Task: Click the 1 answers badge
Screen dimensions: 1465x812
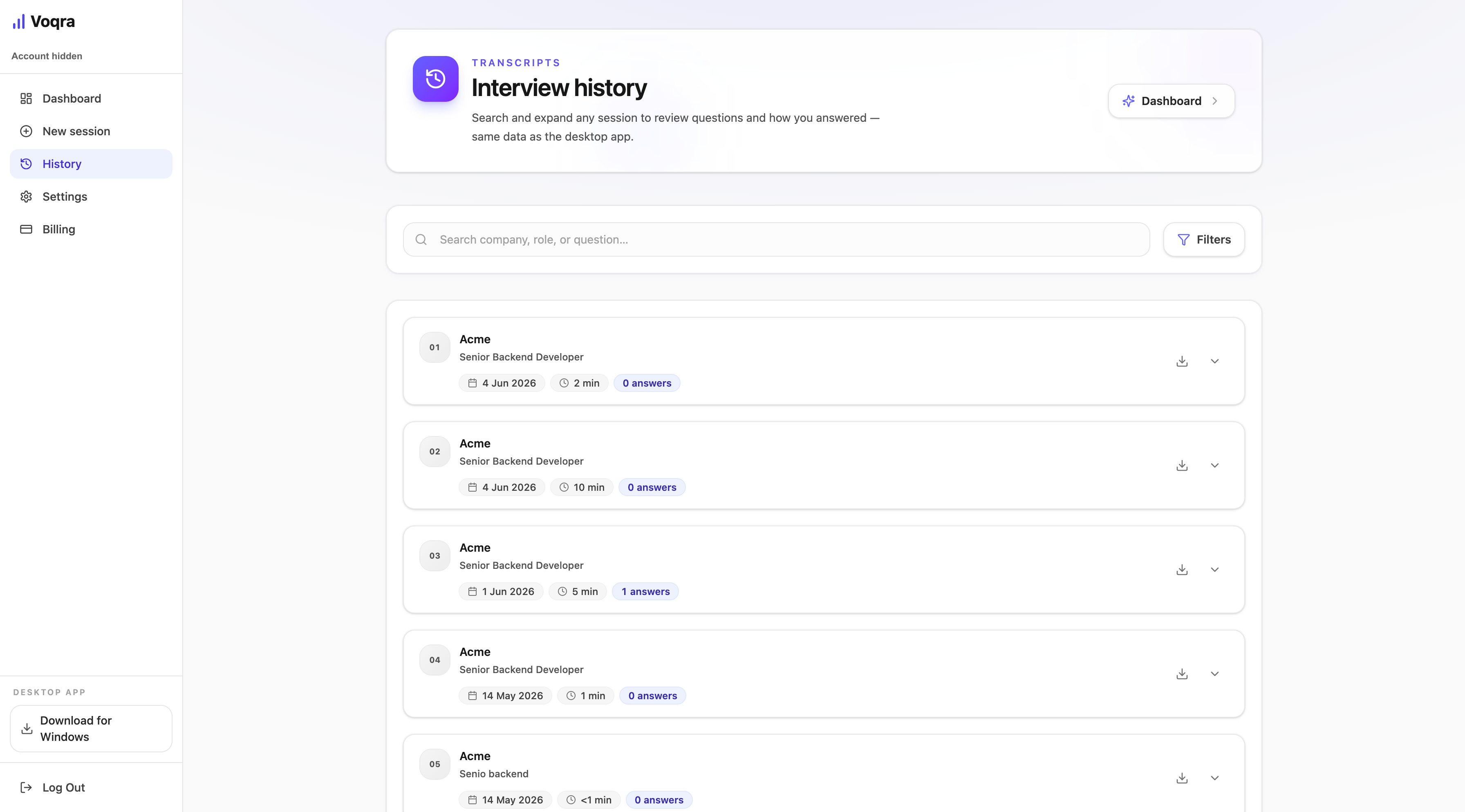Action: (645, 591)
